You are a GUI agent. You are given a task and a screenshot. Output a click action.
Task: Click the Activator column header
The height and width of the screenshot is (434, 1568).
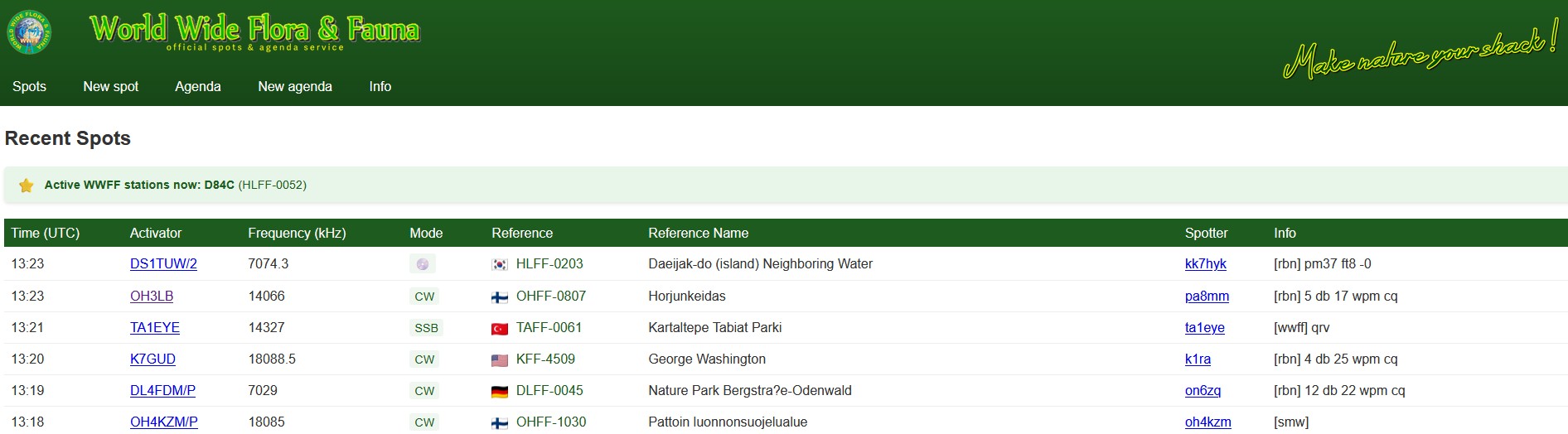point(156,234)
